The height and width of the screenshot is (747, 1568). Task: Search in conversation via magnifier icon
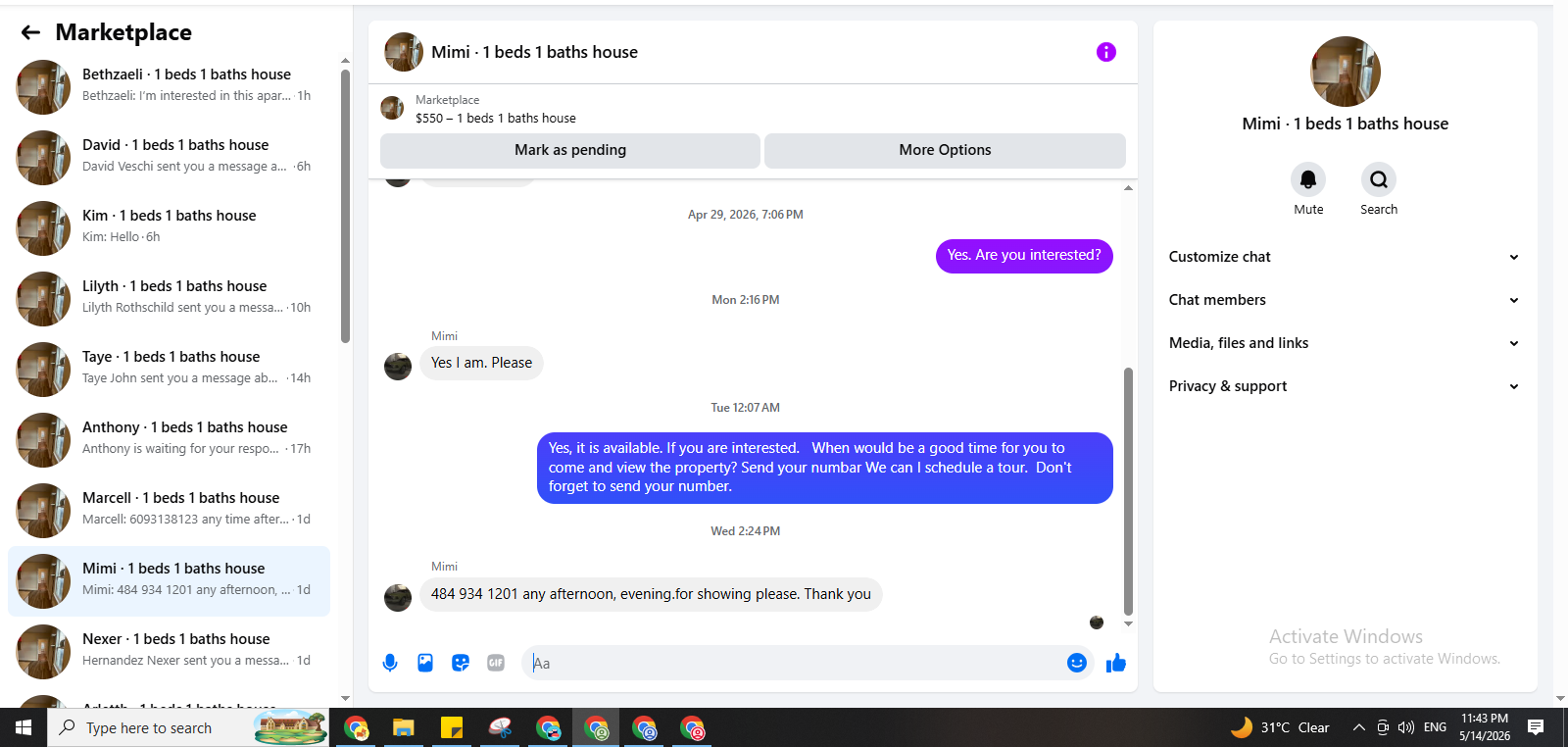(1379, 179)
